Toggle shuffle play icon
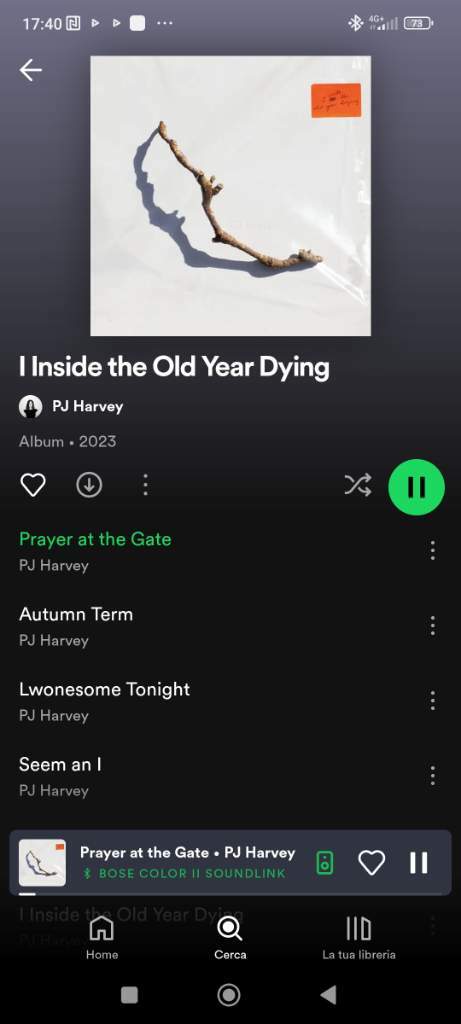 (x=358, y=485)
